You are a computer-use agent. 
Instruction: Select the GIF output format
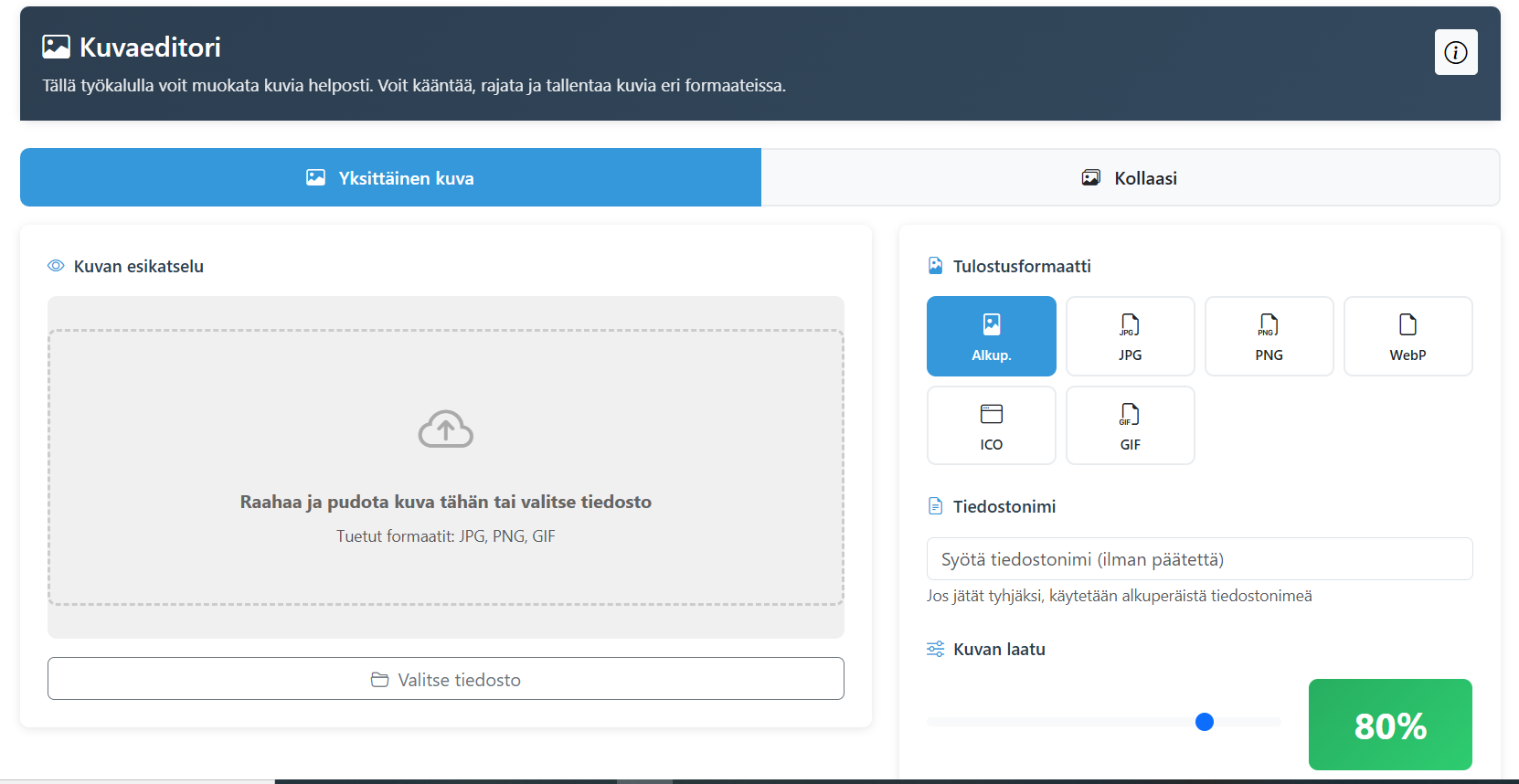pos(1130,426)
